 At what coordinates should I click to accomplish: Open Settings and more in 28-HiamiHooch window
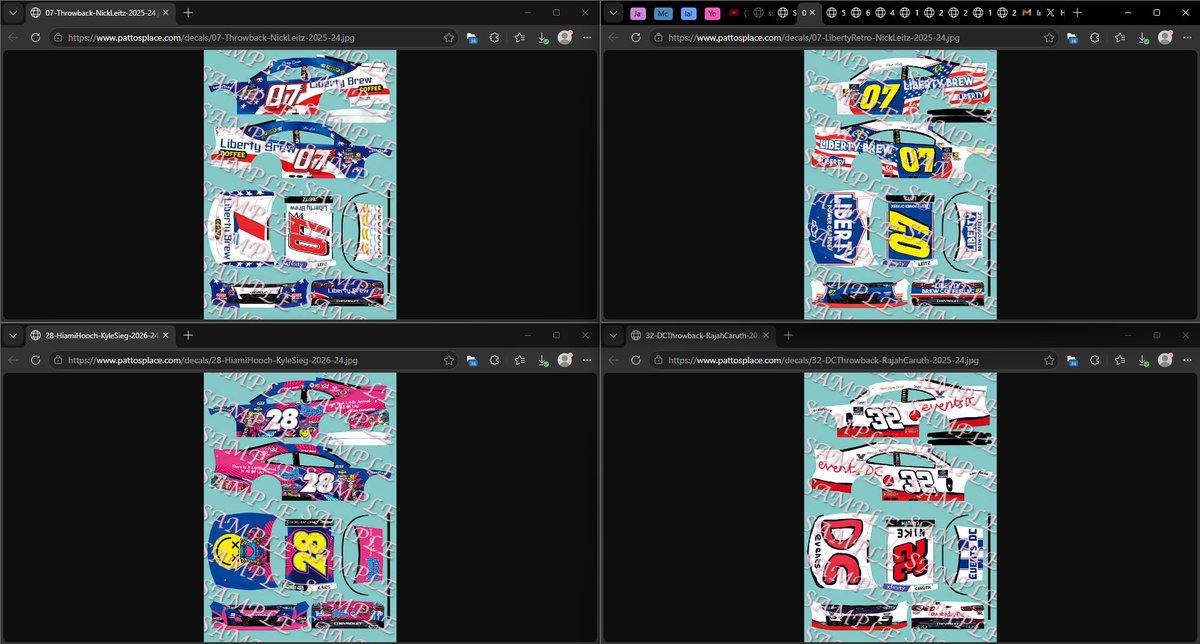(586, 359)
